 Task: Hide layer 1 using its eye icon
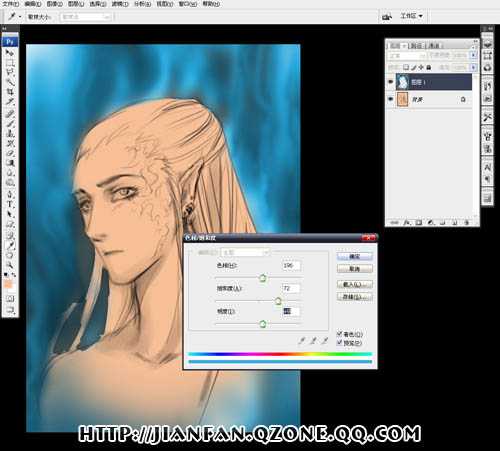(x=390, y=82)
